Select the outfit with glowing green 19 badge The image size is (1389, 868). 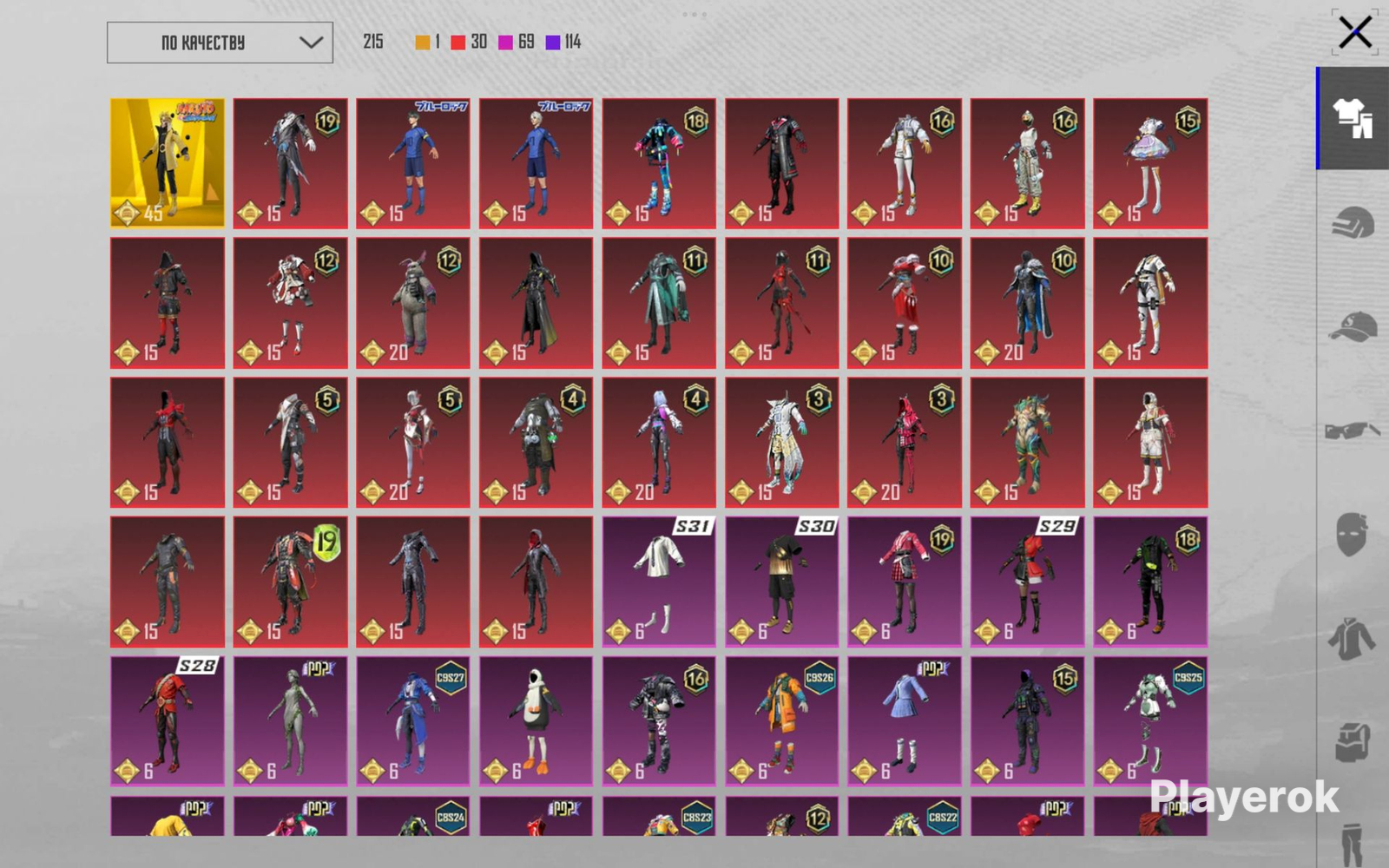(291, 582)
